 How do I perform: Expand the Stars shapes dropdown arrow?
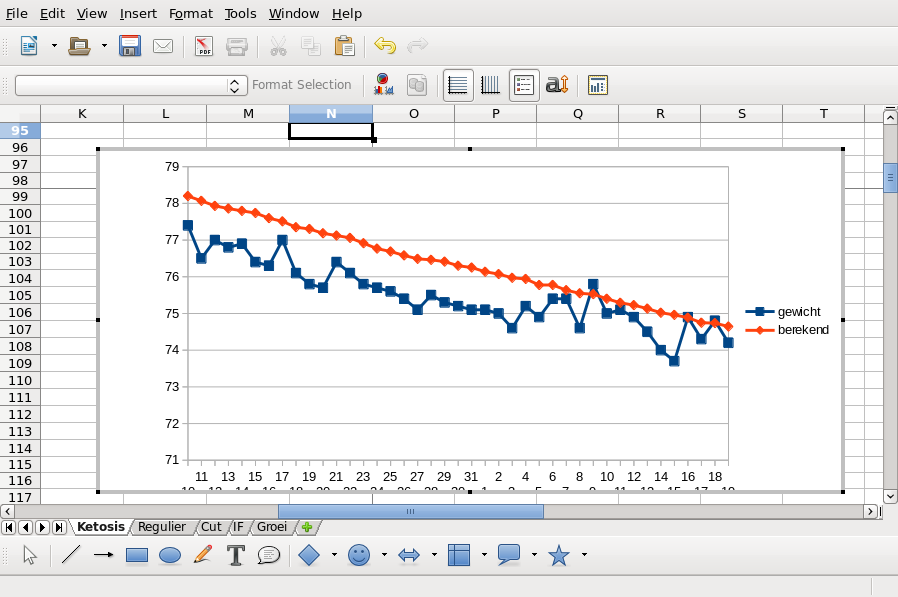(x=584, y=555)
